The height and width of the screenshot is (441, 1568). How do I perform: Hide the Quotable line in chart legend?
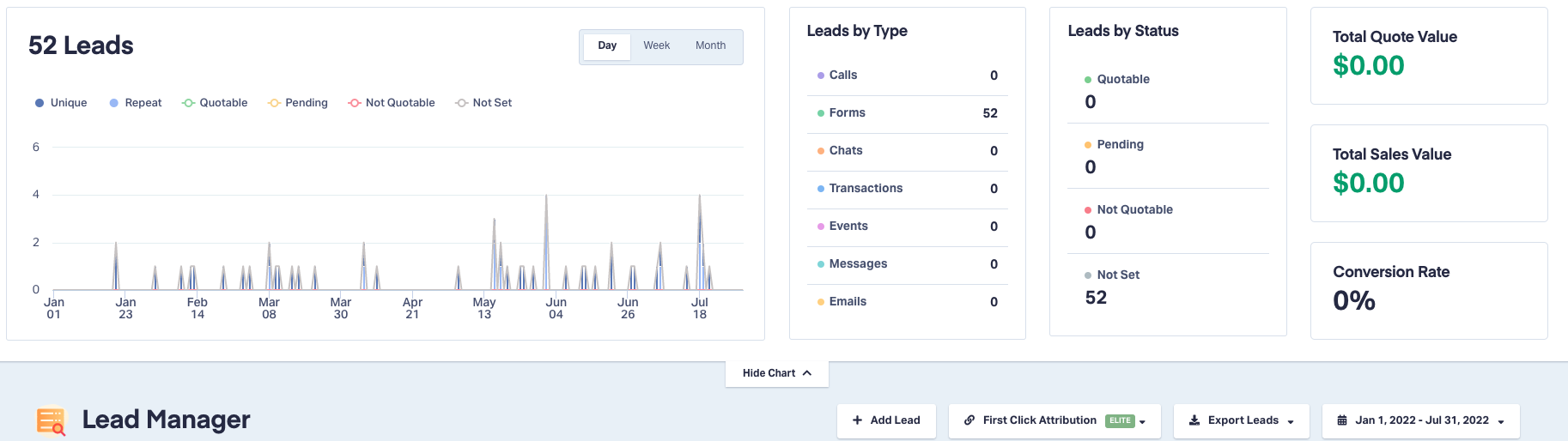[215, 103]
